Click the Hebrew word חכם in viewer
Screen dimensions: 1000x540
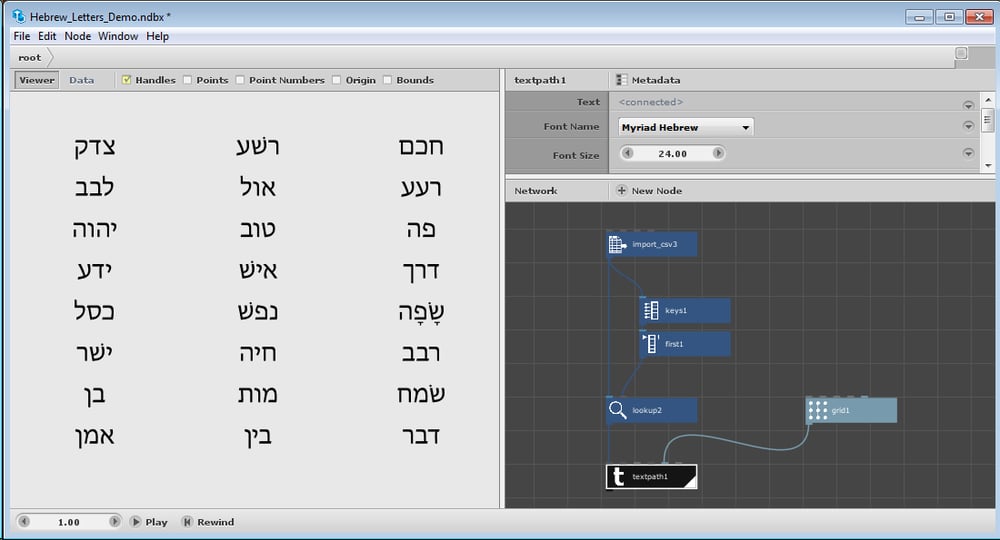click(421, 147)
